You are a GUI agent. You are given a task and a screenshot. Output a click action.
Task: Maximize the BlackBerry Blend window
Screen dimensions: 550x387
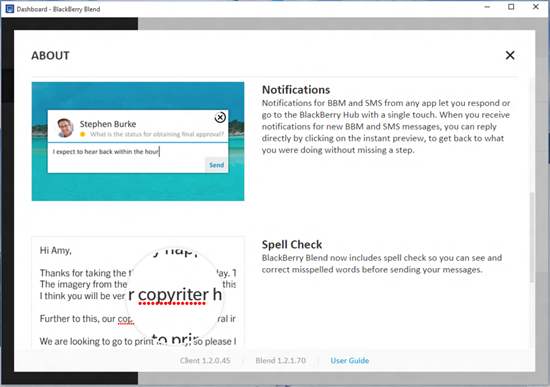(511, 7)
